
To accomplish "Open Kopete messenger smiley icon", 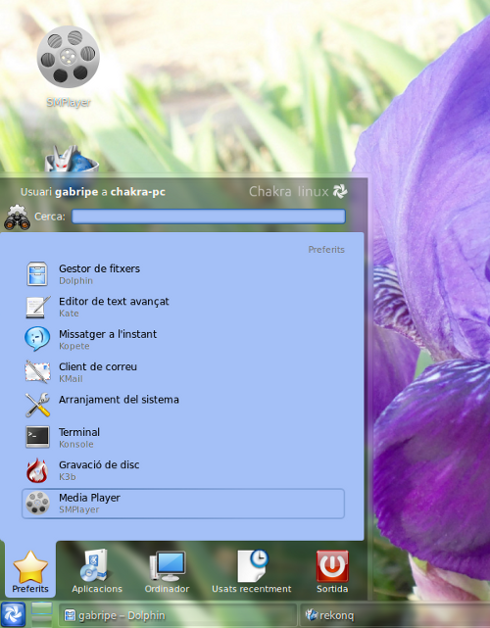I will (x=37, y=339).
